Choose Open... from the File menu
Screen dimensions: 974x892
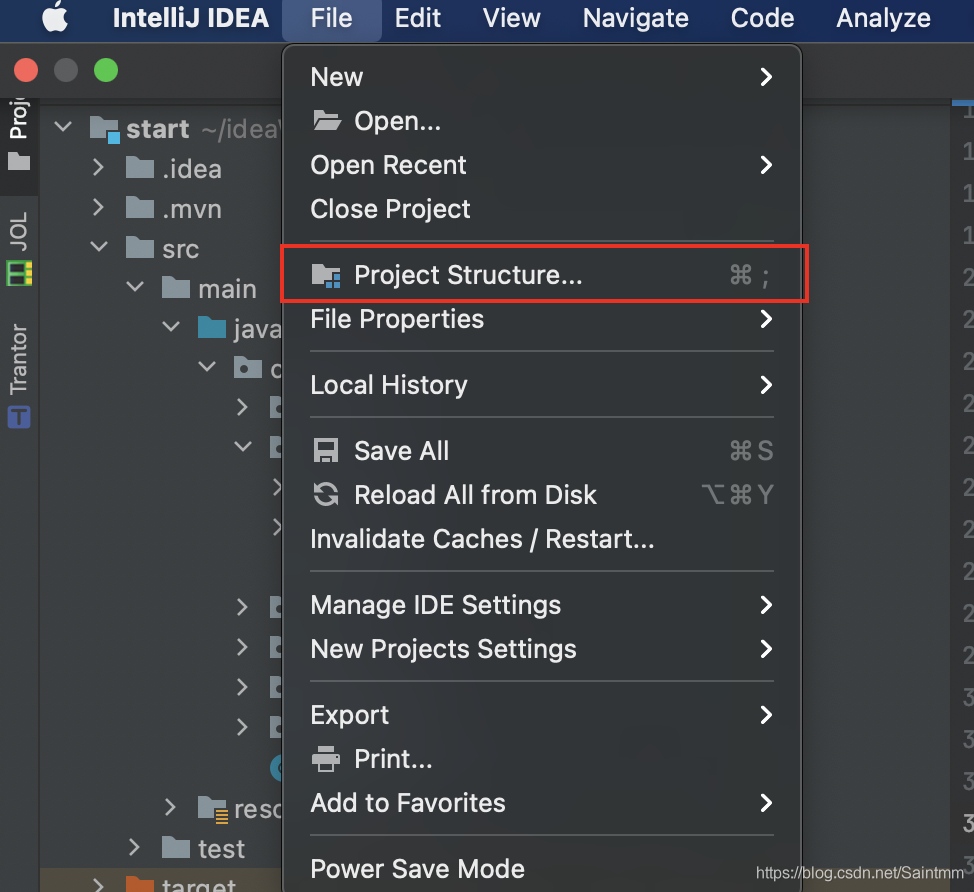coord(542,121)
